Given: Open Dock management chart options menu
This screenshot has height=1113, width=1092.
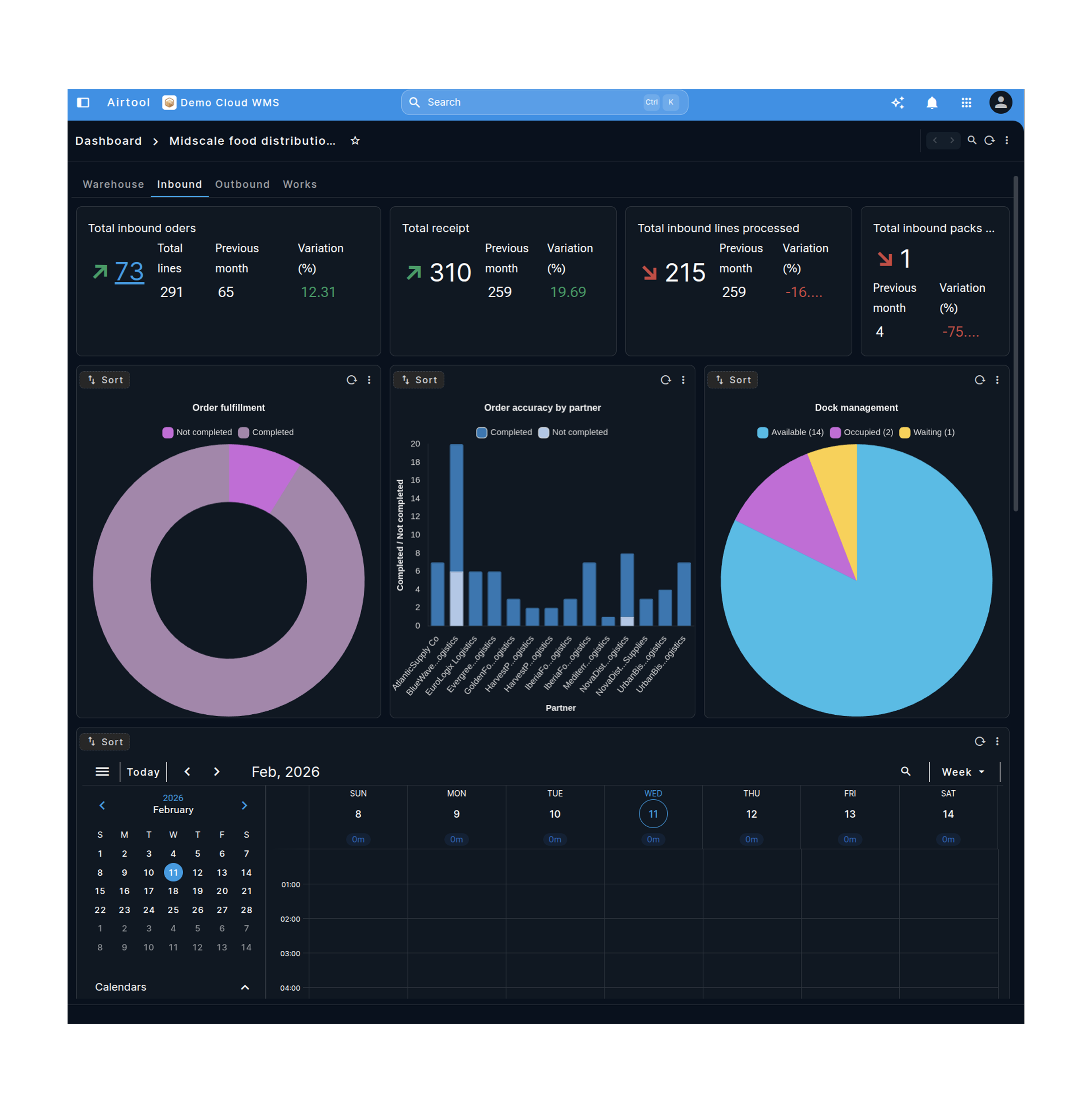Looking at the screenshot, I should click(997, 380).
